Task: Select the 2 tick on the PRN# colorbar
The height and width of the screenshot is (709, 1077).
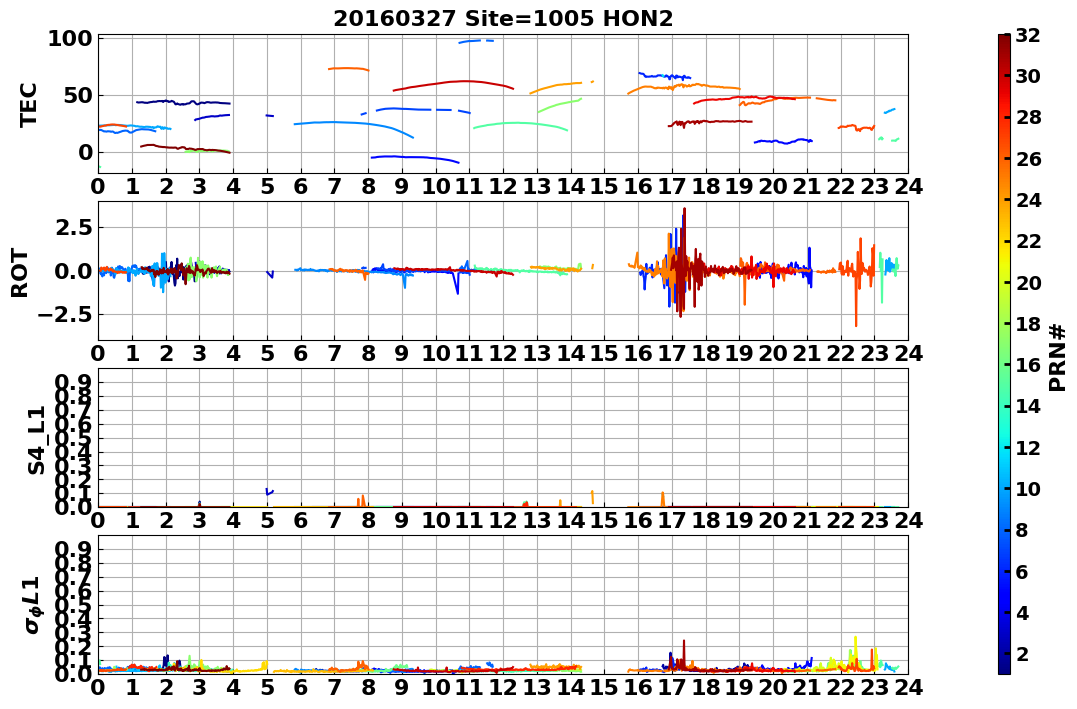Action: [1023, 653]
